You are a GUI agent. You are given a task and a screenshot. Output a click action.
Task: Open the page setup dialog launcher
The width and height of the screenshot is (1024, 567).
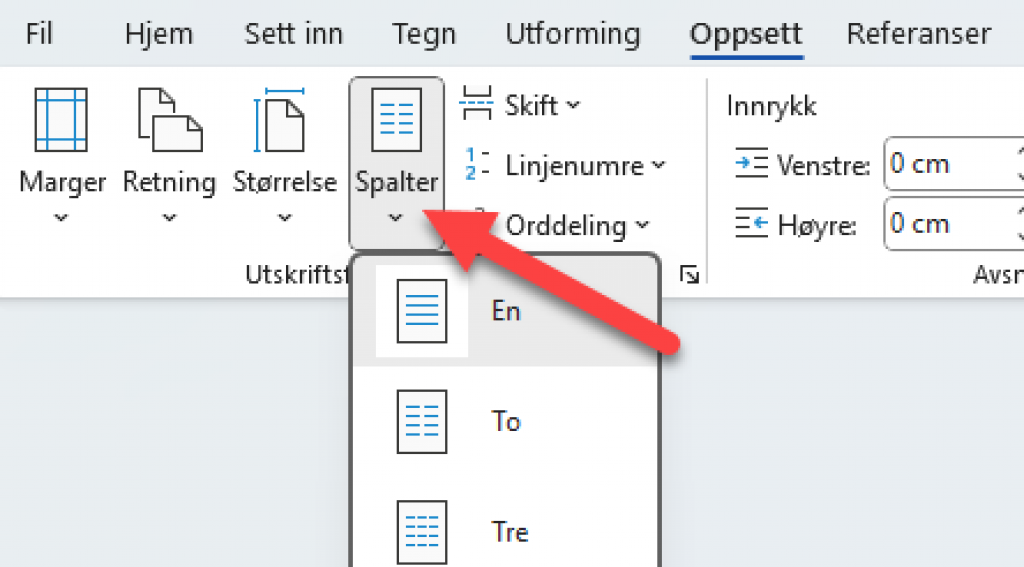click(x=689, y=274)
